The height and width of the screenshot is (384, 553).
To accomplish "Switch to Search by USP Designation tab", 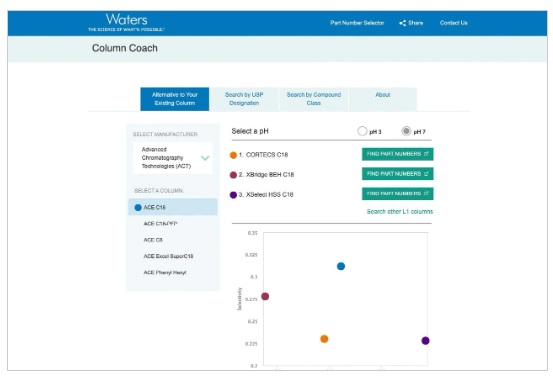I will pos(244,99).
